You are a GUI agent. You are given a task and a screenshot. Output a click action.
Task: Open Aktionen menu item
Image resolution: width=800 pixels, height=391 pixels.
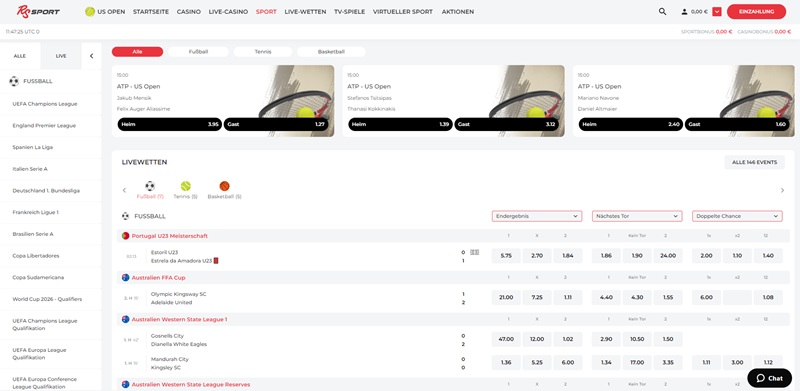pyautogui.click(x=458, y=11)
